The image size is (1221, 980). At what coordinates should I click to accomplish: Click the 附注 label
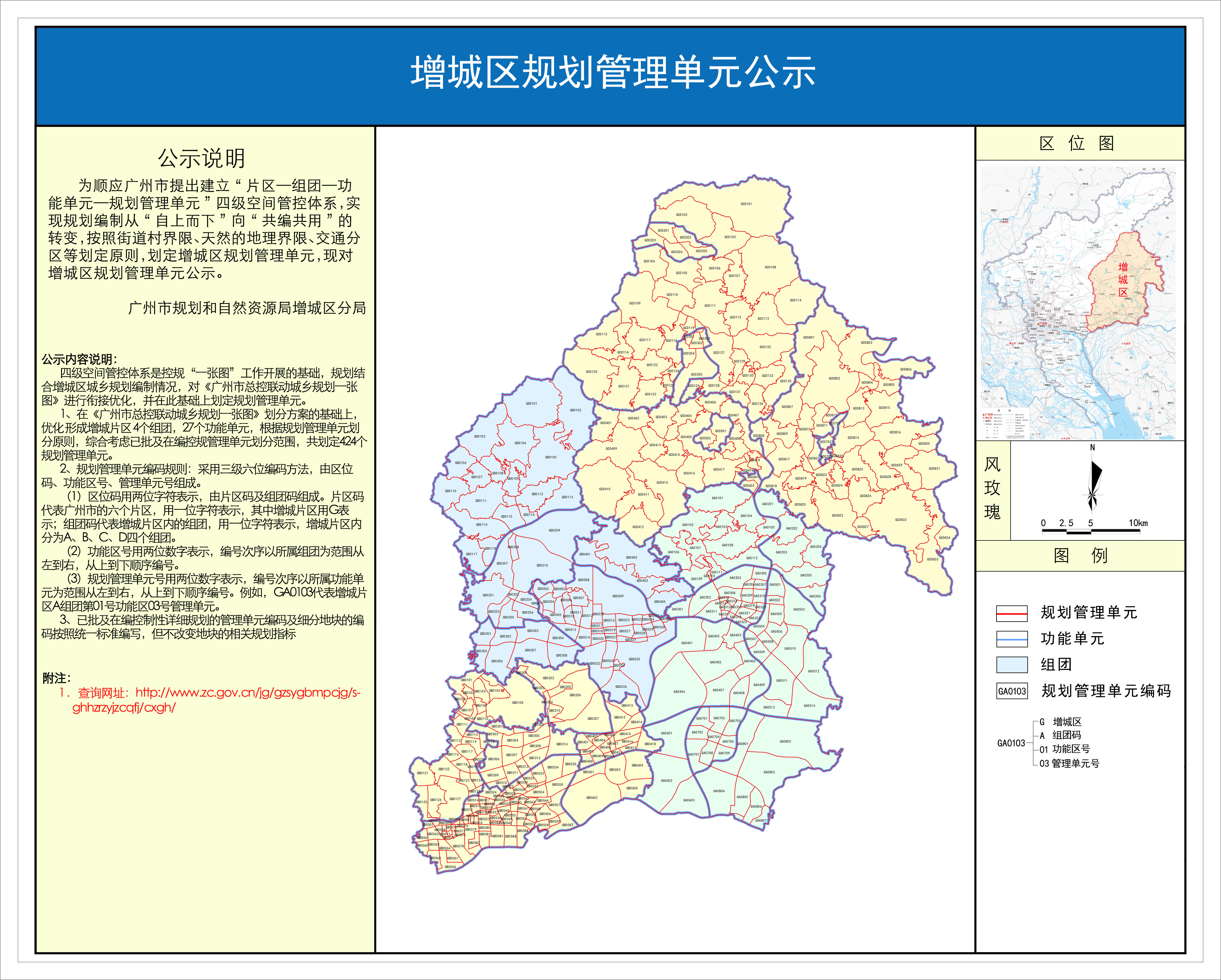click(x=57, y=678)
